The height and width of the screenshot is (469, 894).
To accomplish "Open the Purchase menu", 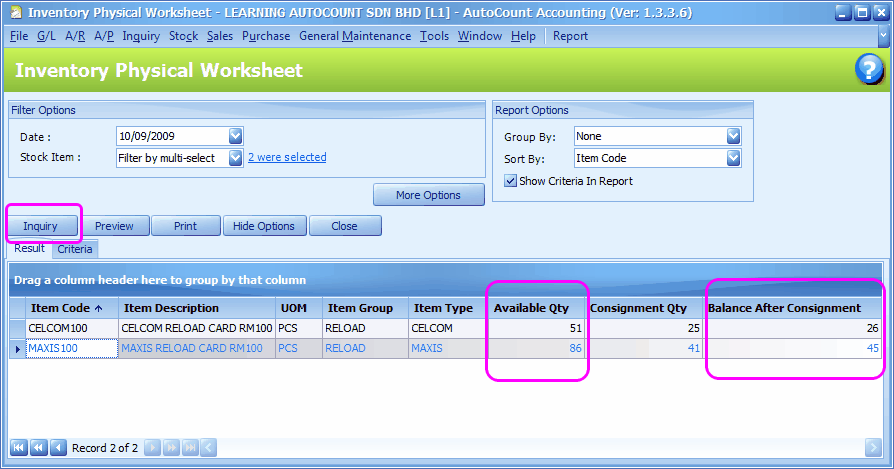I will pos(266,36).
